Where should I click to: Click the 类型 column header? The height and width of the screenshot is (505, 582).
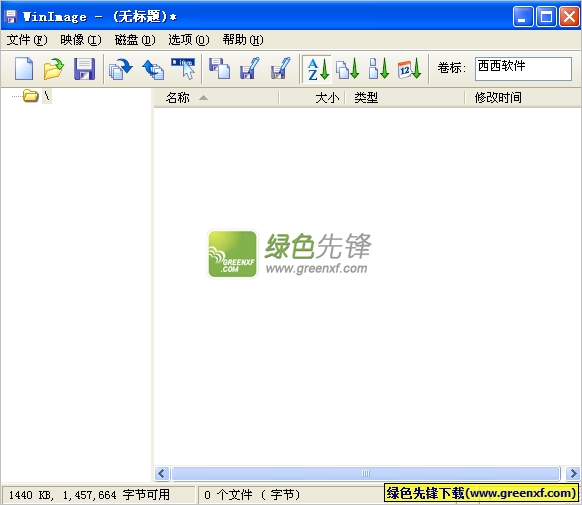tap(405, 98)
